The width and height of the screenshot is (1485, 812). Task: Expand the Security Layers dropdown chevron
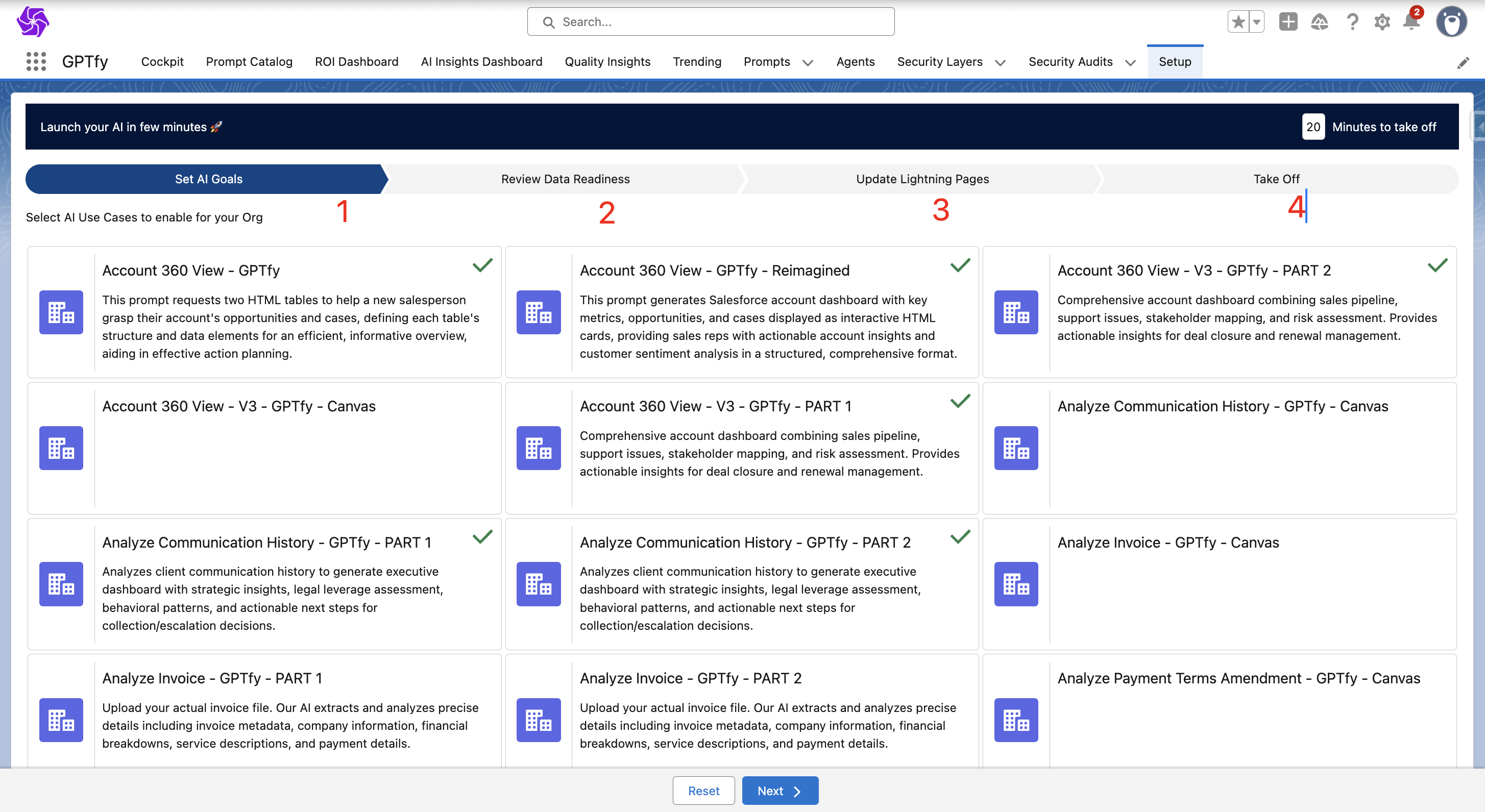click(x=1000, y=62)
